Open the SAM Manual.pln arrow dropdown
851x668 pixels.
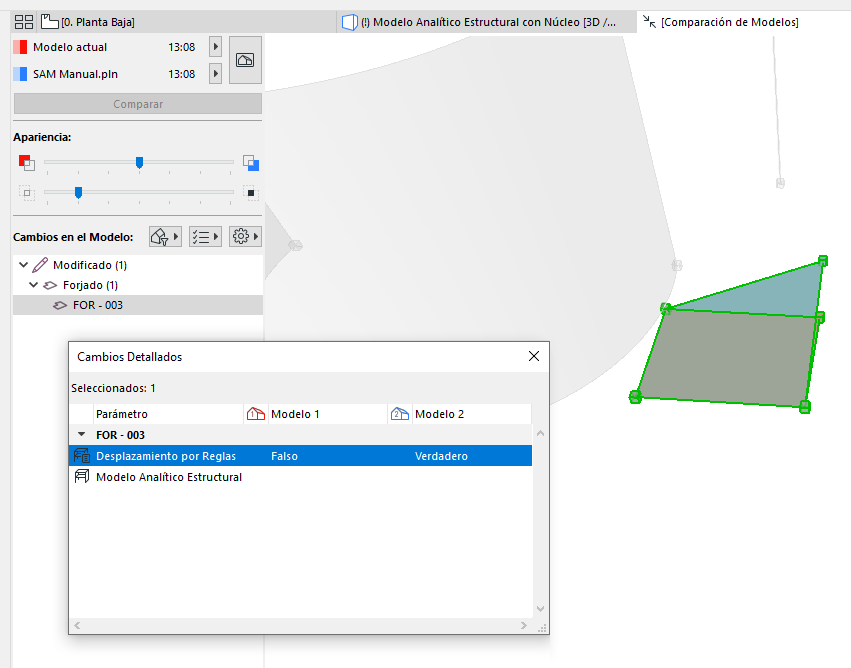[215, 73]
